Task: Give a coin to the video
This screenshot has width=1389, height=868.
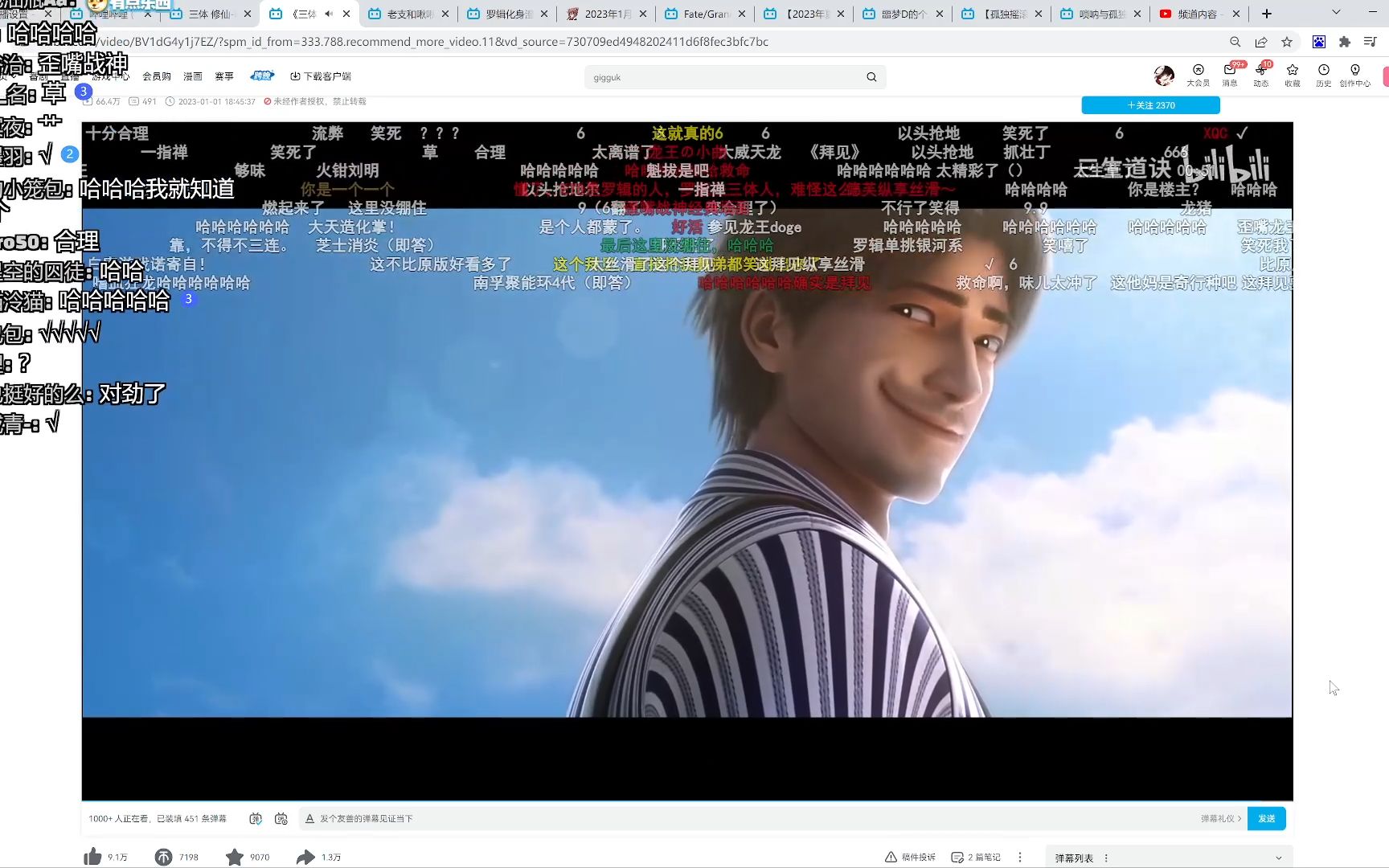Action: click(x=163, y=857)
